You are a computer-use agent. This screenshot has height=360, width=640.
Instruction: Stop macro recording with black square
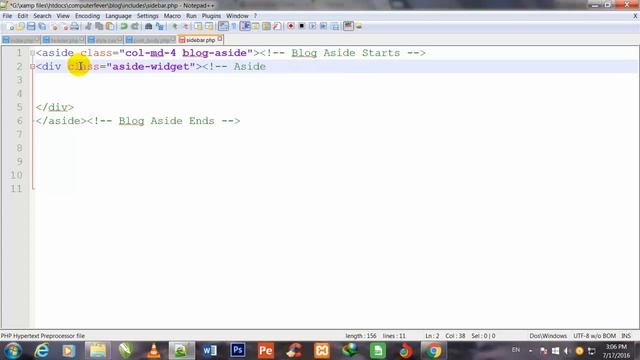point(302,27)
